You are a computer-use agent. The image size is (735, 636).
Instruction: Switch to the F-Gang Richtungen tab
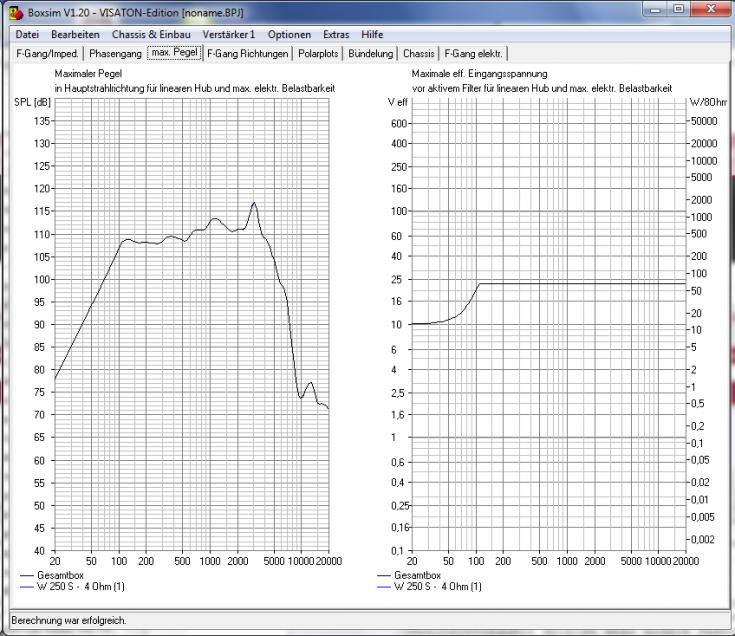(x=248, y=53)
